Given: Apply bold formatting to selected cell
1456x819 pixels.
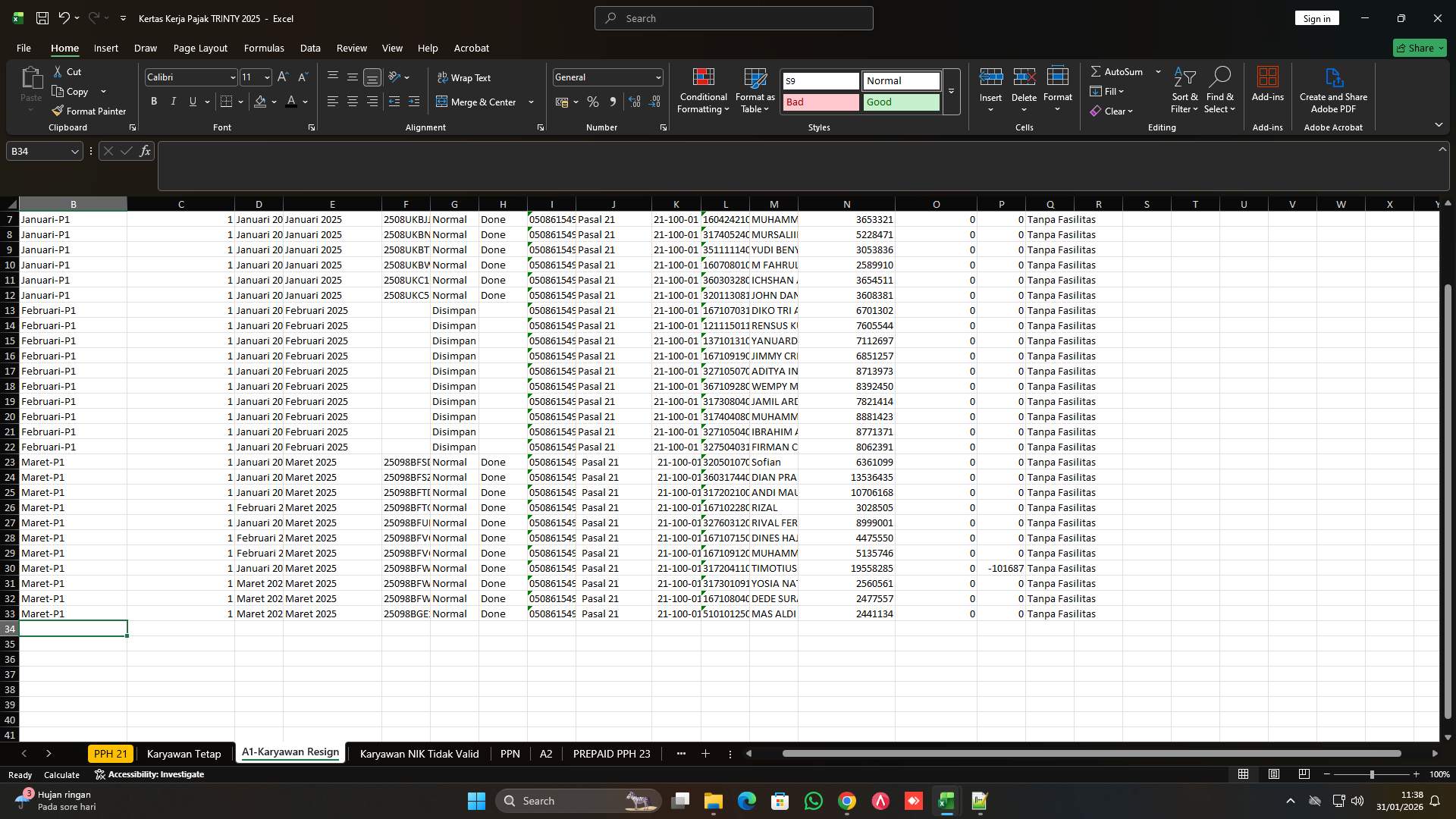Looking at the screenshot, I should [153, 101].
